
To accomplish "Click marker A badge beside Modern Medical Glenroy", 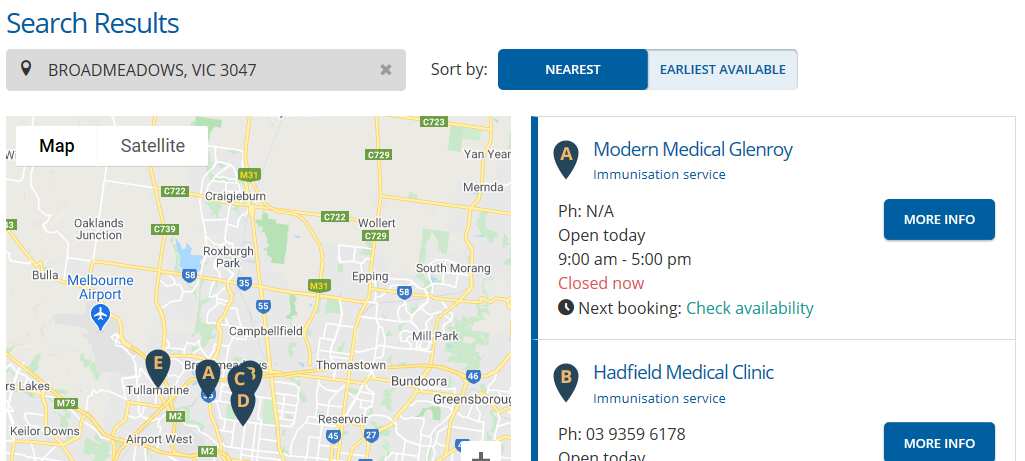I will 566,156.
